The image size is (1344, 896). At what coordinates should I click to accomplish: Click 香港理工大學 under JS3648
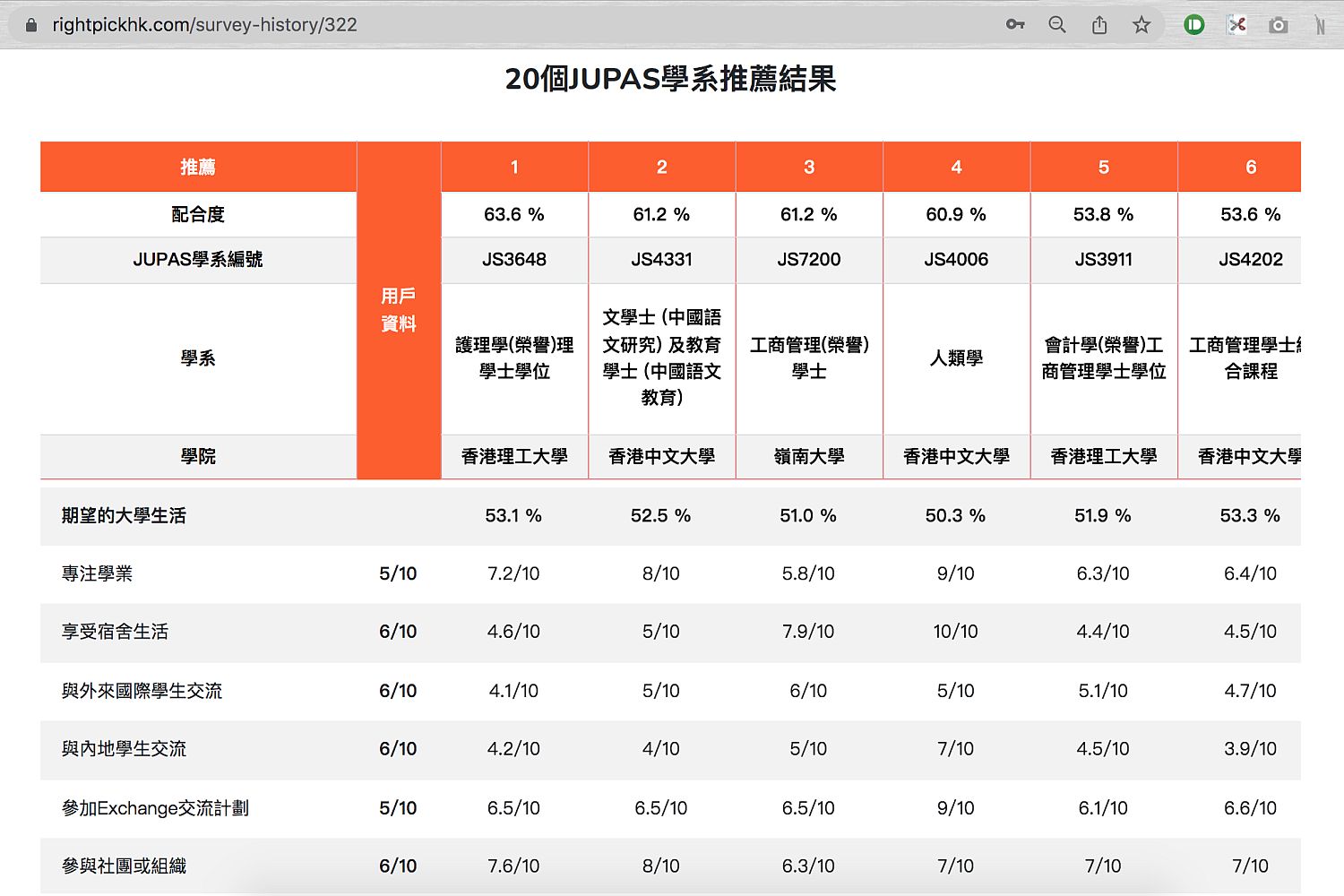(x=514, y=457)
